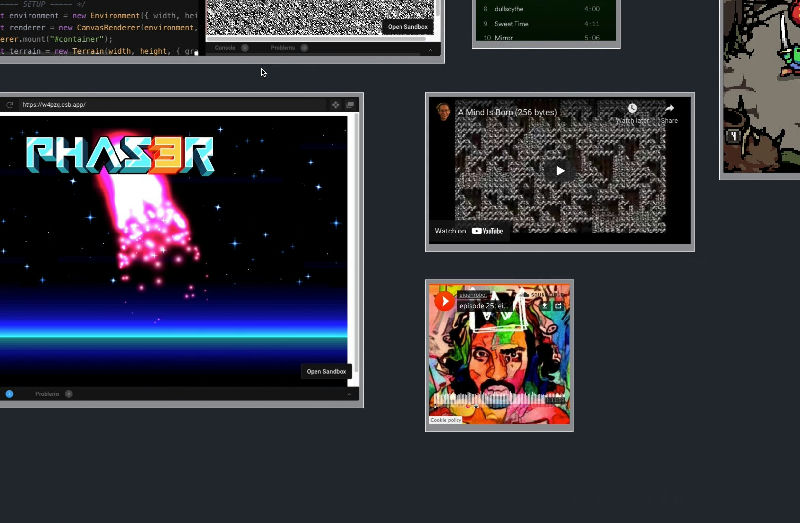Click the PHASER logo in the preview
This screenshot has width=800, height=523.
[120, 155]
